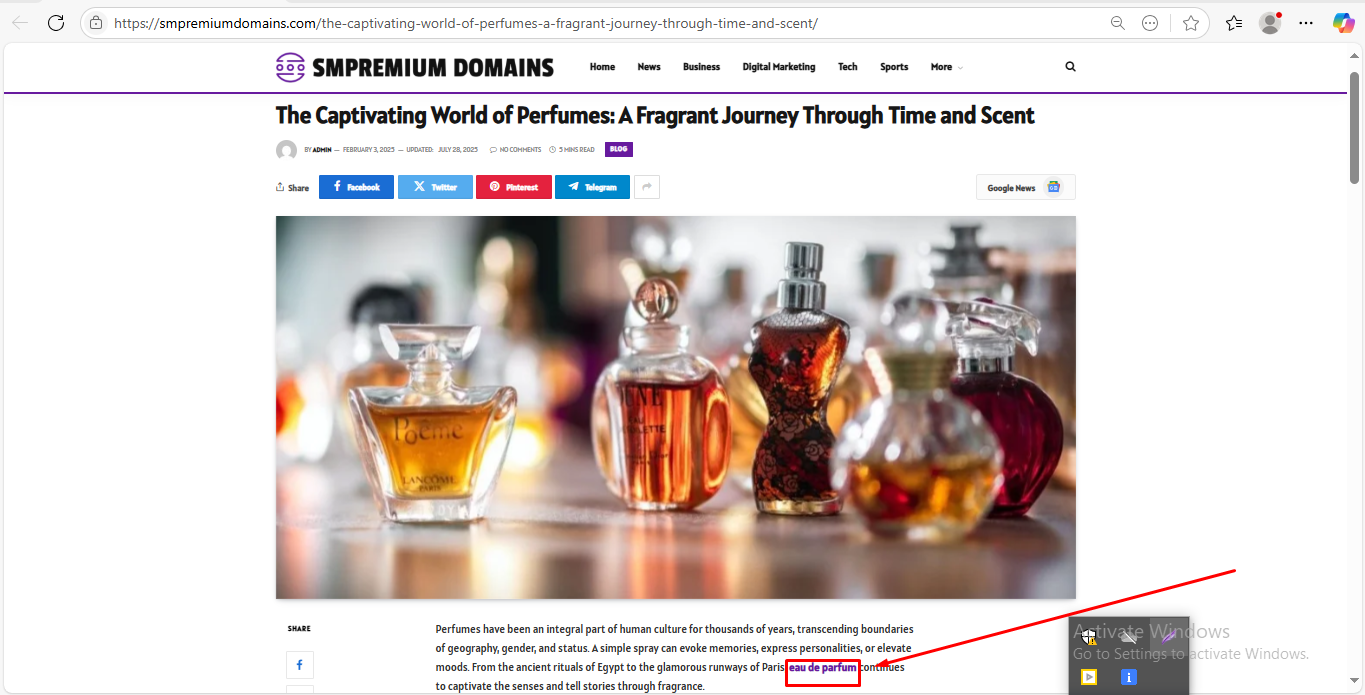1365x695 pixels.
Task: Click the Google News button
Action: (x=1025, y=187)
